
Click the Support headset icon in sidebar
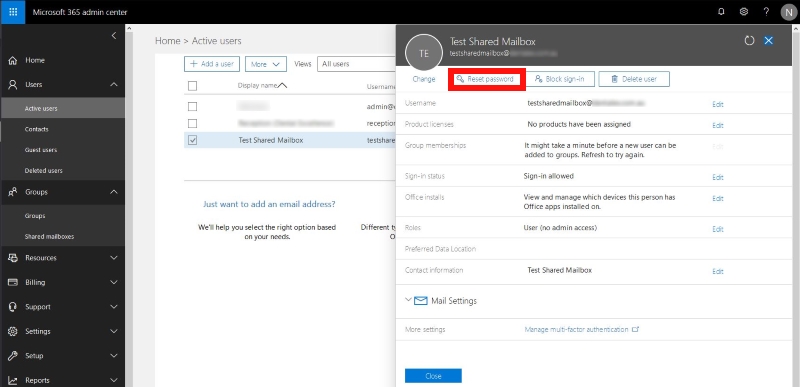pos(13,307)
